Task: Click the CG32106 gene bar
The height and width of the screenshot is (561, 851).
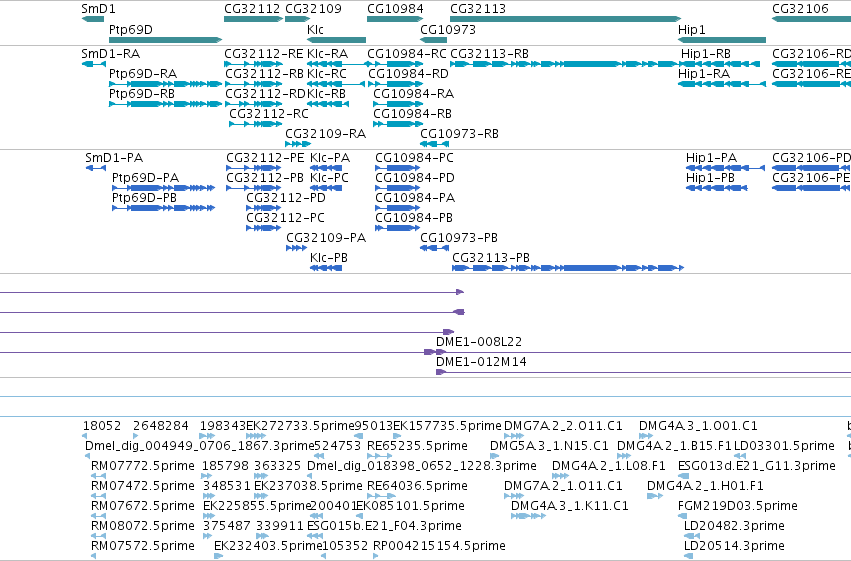Action: point(811,19)
